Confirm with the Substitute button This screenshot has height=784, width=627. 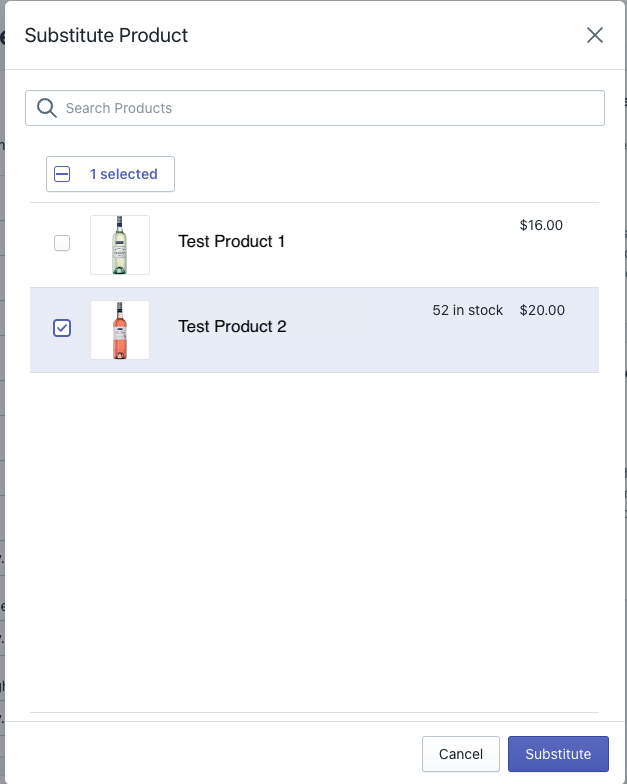[x=558, y=754]
